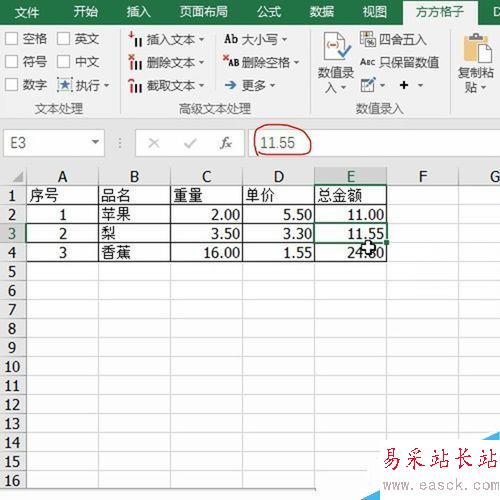Select column A header
500x500 pixels.
[x=62, y=176]
